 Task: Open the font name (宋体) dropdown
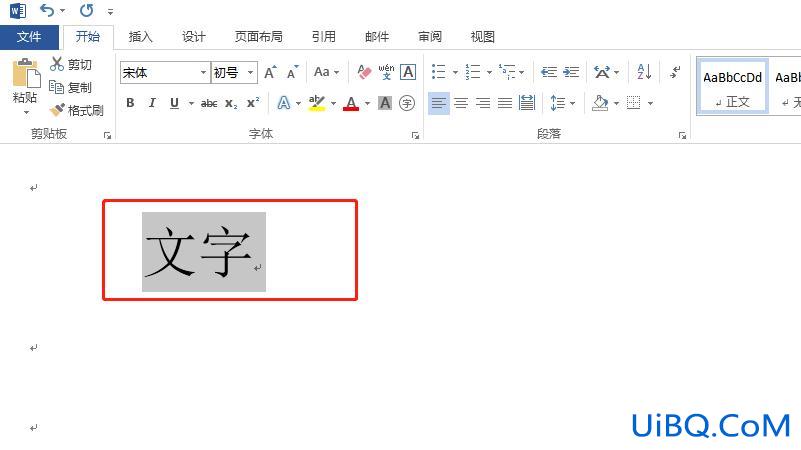coord(203,73)
